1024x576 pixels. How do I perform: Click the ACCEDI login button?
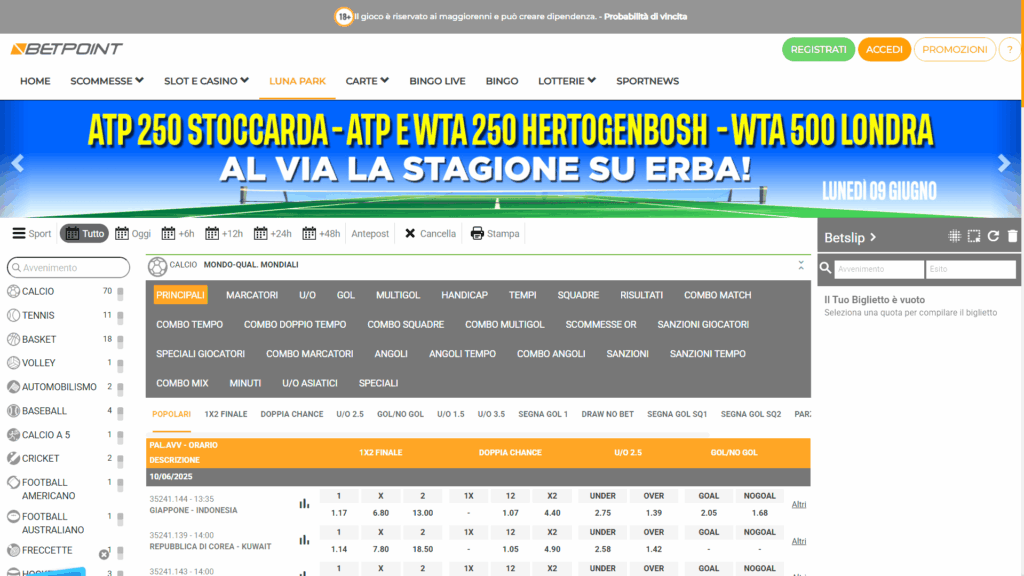[x=884, y=48]
